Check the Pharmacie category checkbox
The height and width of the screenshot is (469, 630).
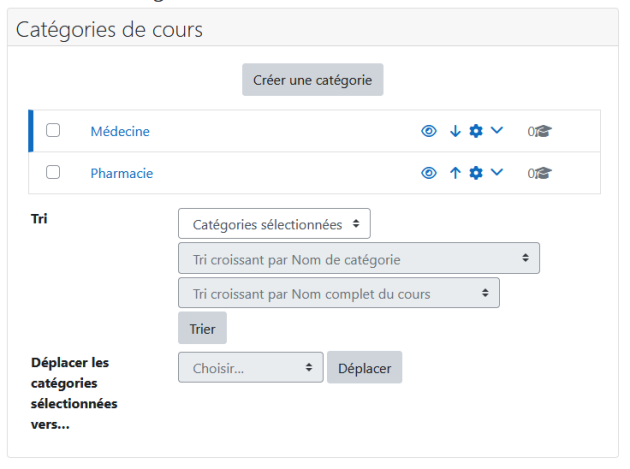pos(53,172)
